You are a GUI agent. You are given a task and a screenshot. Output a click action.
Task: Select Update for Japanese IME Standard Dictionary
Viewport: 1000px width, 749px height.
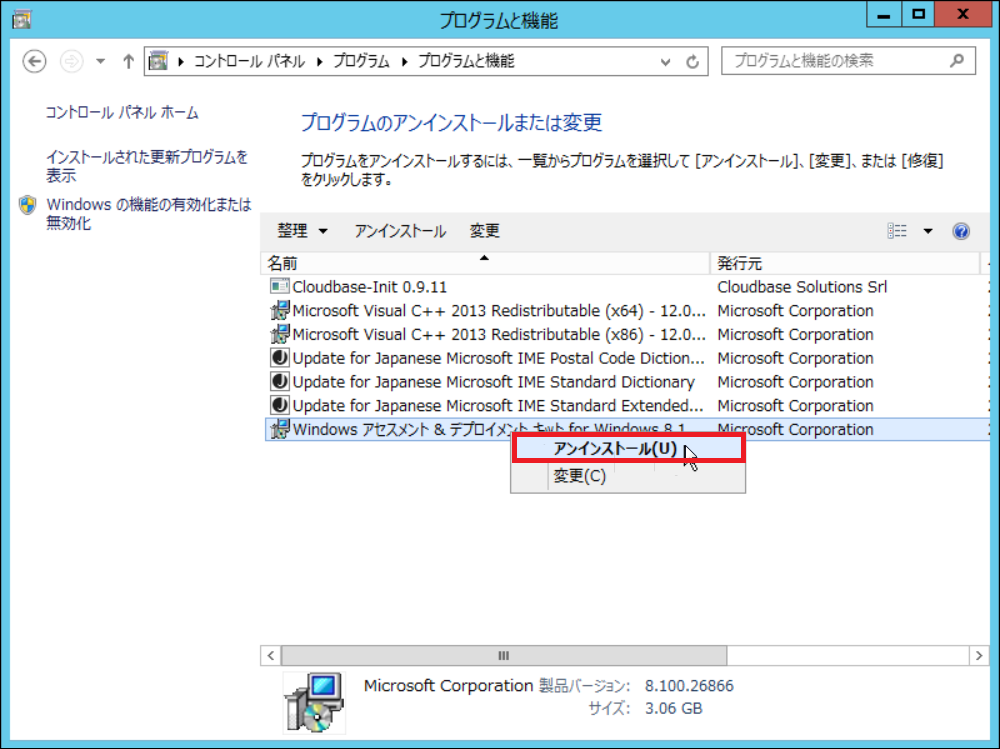[x=494, y=382]
